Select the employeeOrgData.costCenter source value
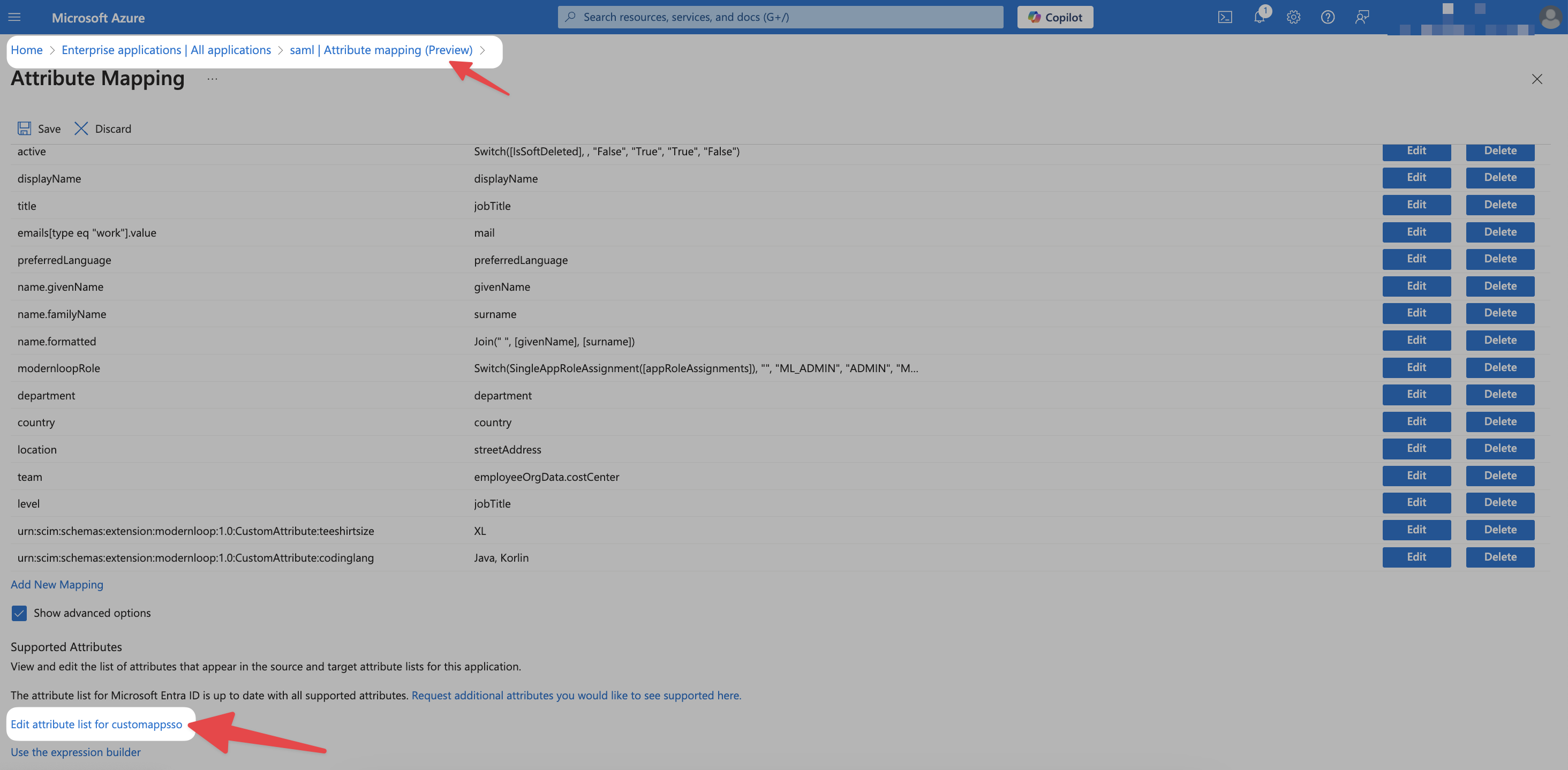 [x=546, y=477]
